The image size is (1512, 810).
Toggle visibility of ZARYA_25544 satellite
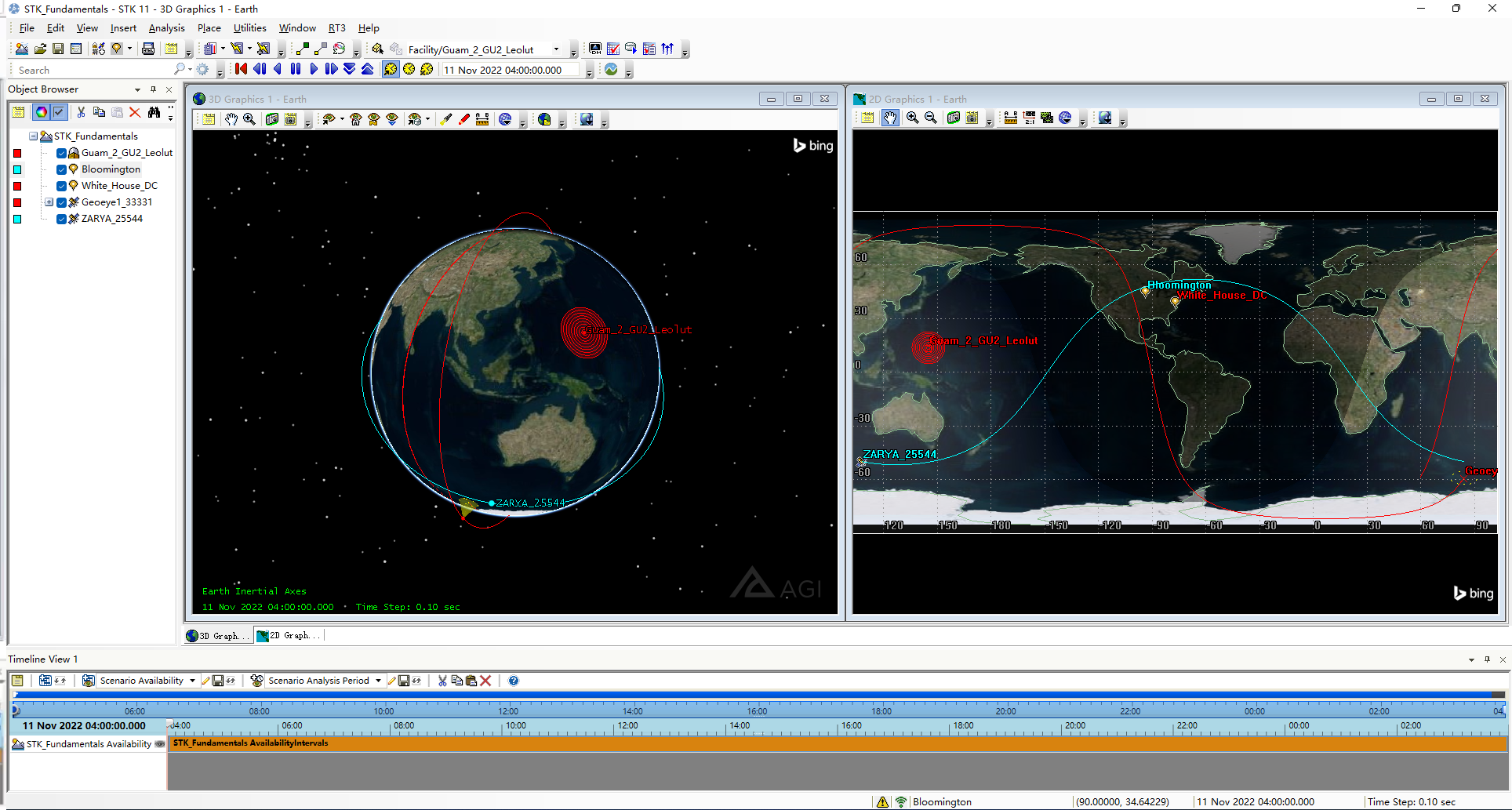click(61, 219)
